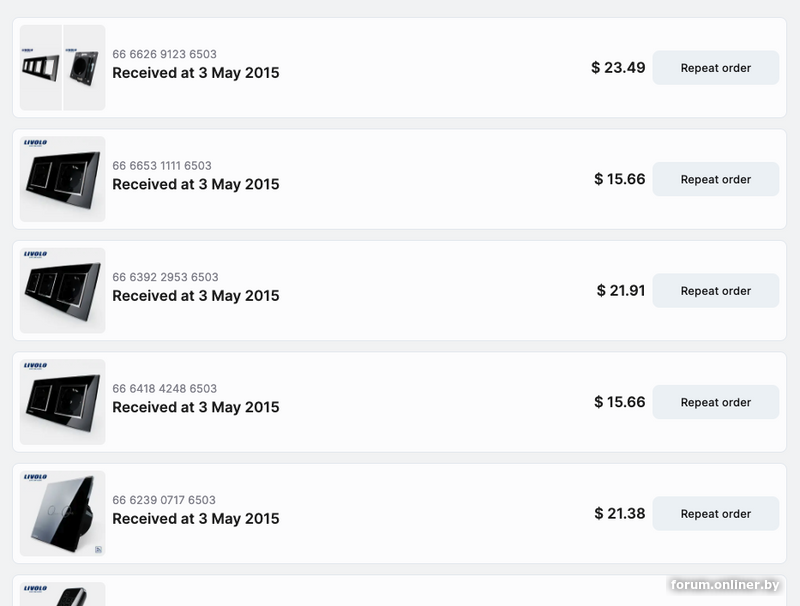Open "Received at 3 May 2015" title of the $23.49 order

[195, 73]
